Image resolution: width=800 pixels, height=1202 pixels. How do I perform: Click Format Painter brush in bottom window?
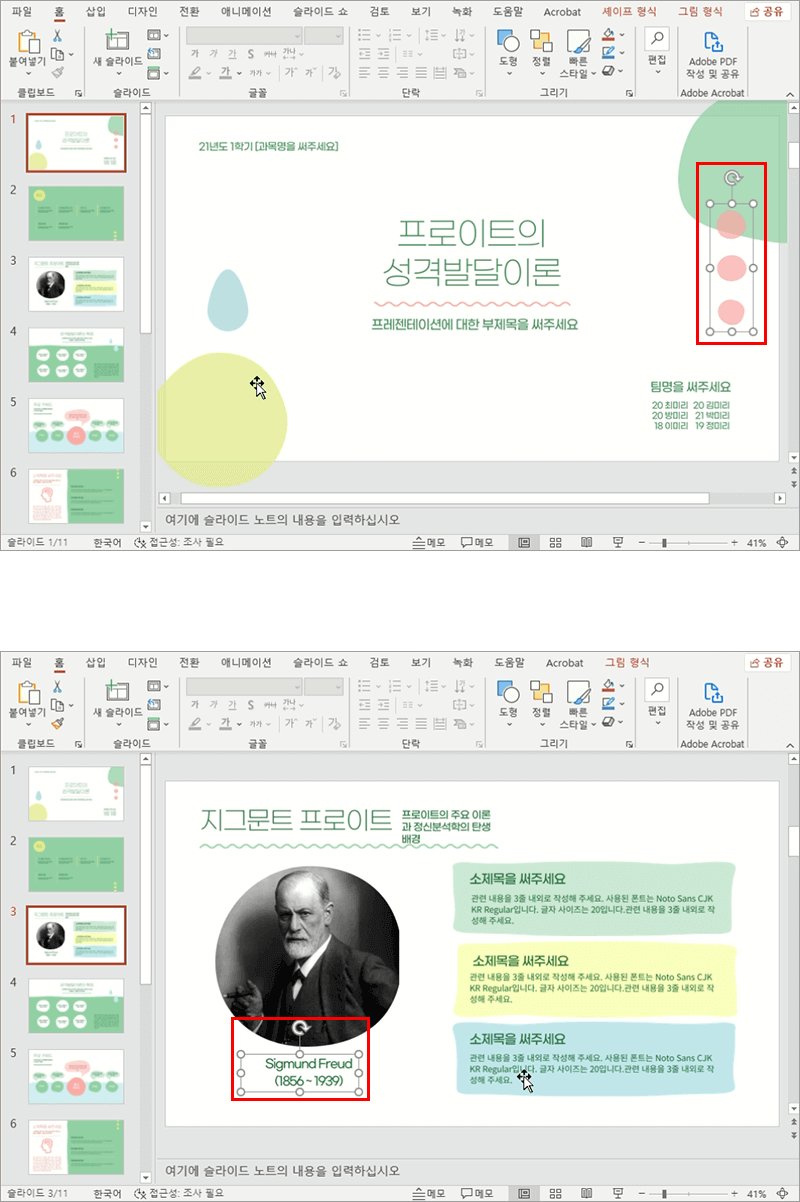point(57,723)
